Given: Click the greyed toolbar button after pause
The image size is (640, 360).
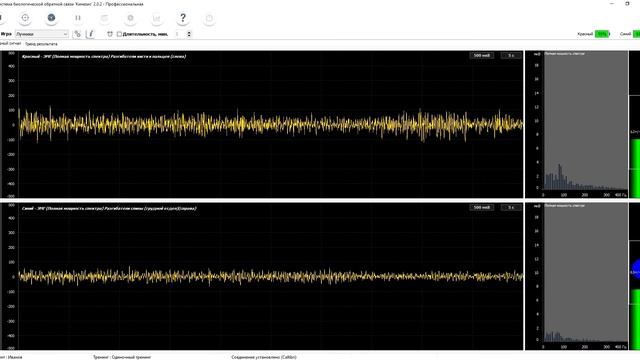Looking at the screenshot, I should coord(104,18).
